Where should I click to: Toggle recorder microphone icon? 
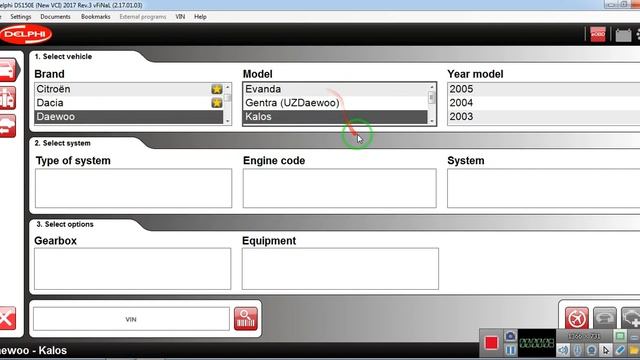pos(578,350)
